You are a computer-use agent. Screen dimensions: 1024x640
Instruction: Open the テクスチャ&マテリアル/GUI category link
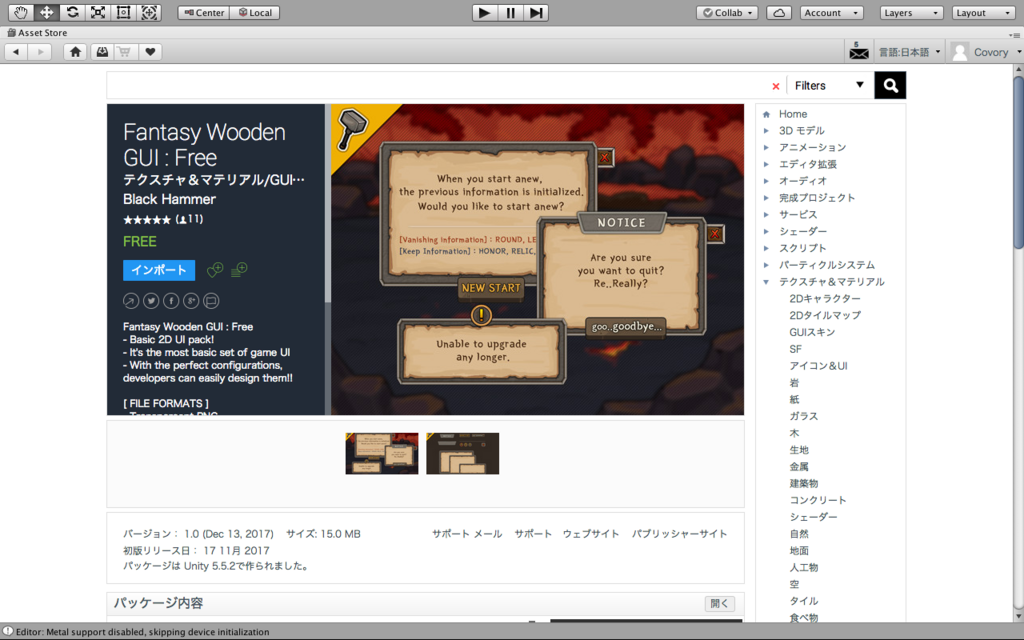tap(214, 180)
